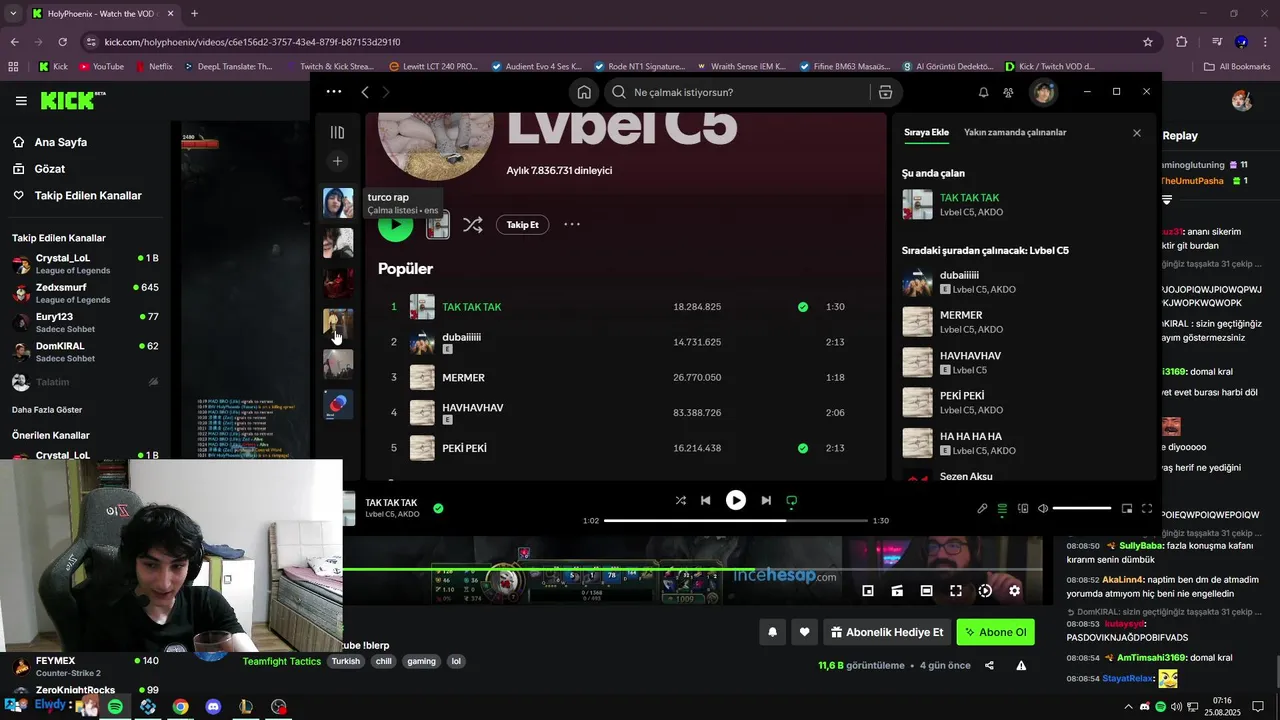
Task: Open lyrics microphone icon in Spotify
Action: click(982, 508)
